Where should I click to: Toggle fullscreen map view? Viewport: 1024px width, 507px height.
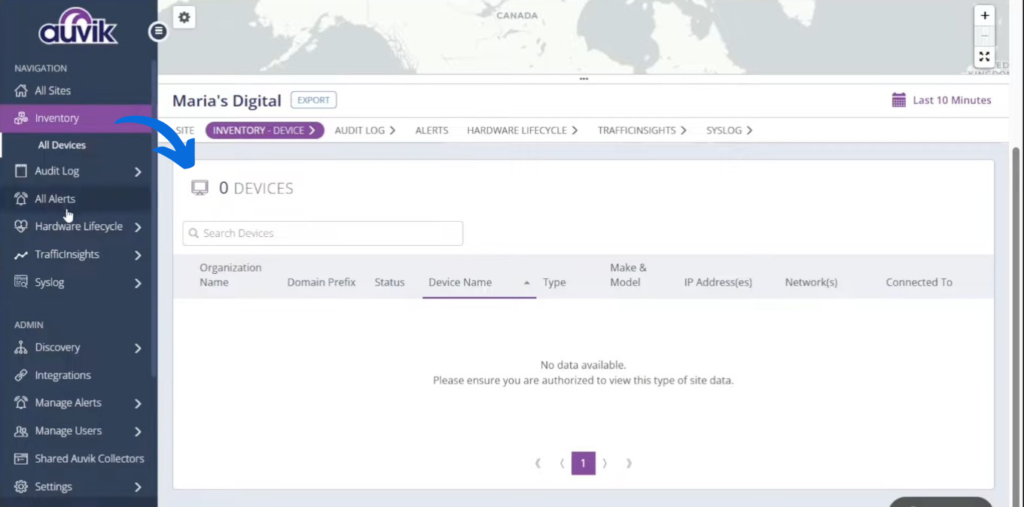985,57
